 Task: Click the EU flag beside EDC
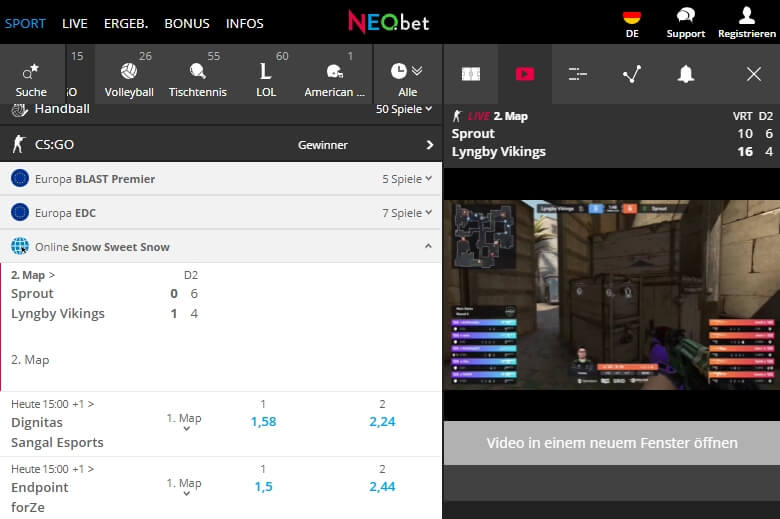tap(20, 212)
